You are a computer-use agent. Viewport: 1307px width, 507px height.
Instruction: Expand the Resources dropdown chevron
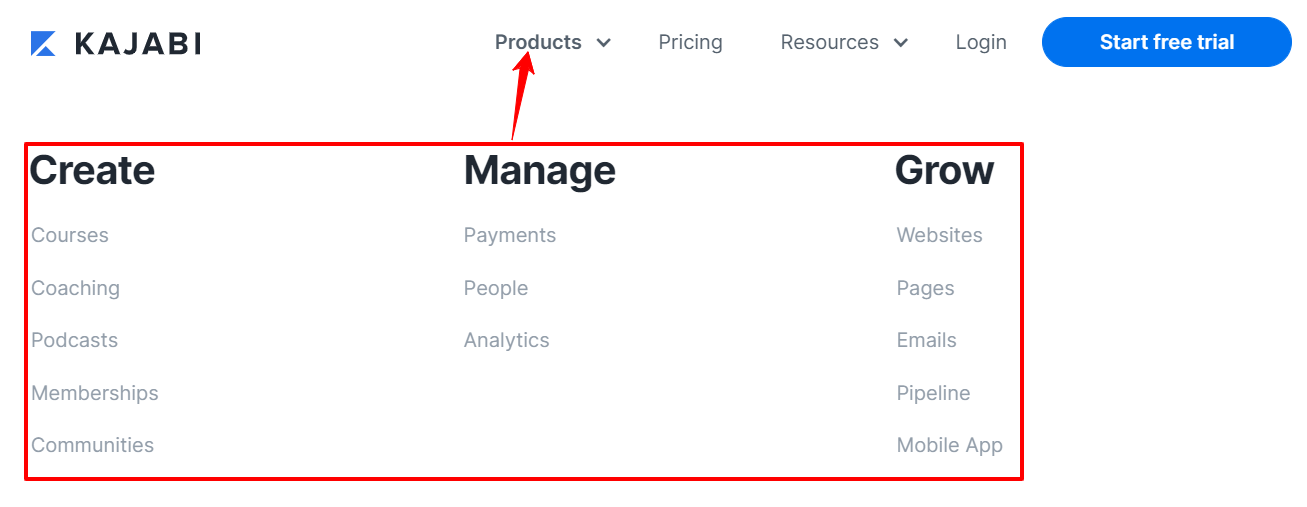pyautogui.click(x=900, y=43)
